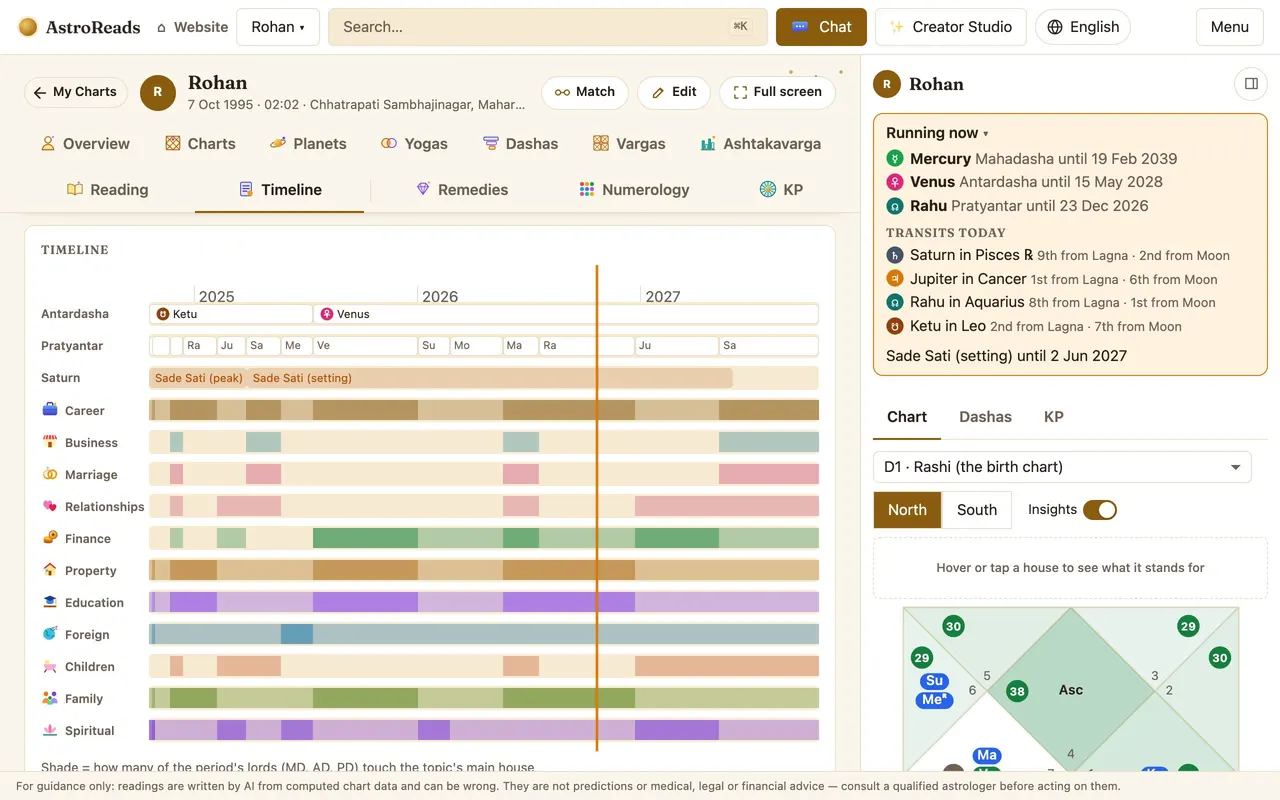Click the Finance coins icon

(50, 537)
